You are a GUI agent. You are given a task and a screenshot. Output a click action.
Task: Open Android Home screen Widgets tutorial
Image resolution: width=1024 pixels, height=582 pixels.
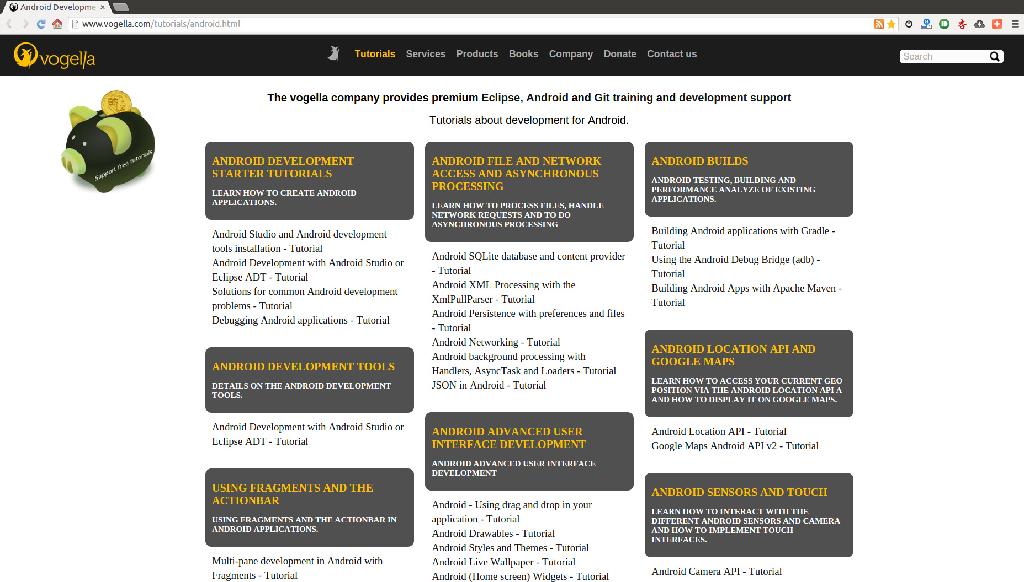[520, 577]
